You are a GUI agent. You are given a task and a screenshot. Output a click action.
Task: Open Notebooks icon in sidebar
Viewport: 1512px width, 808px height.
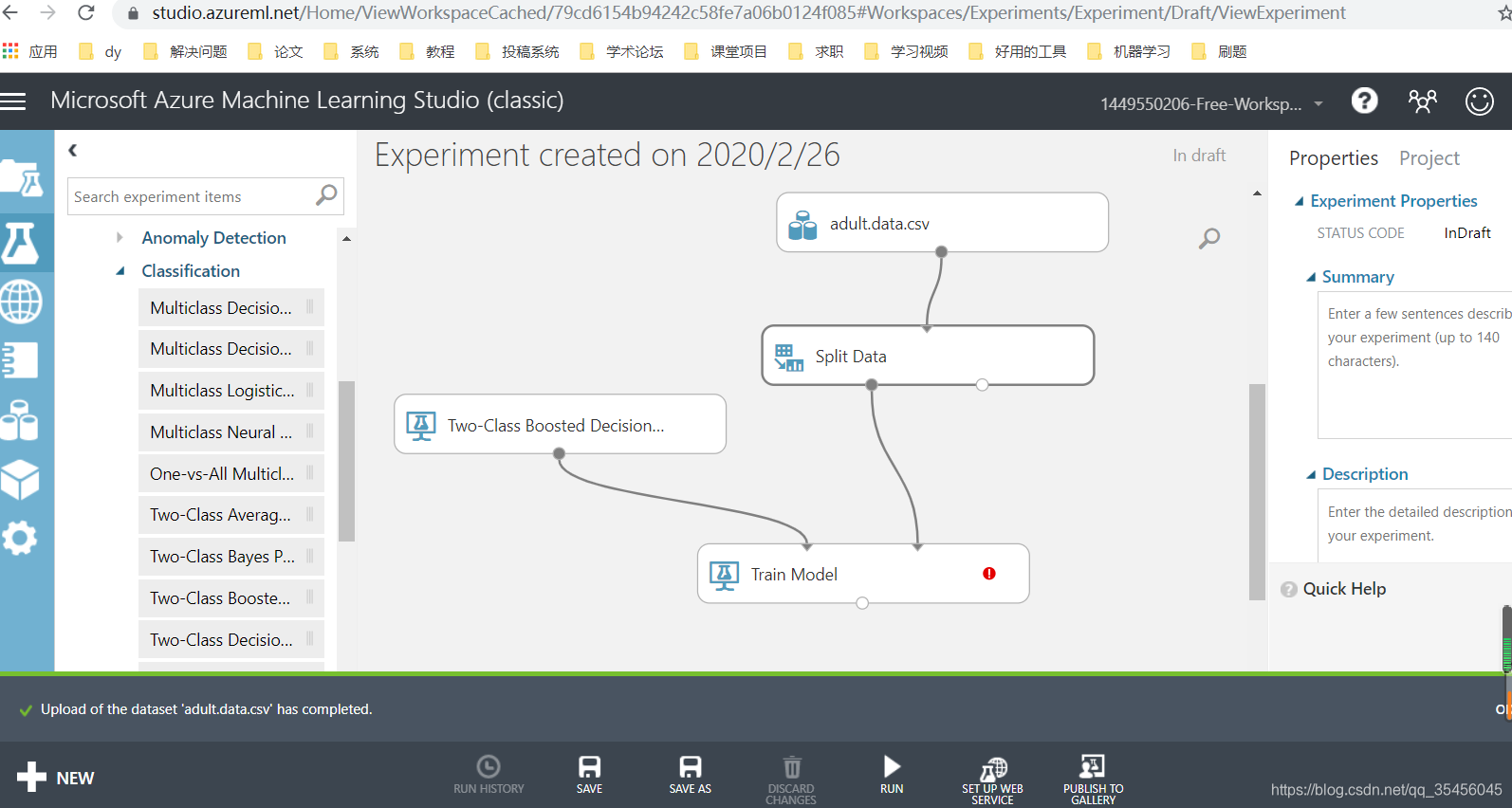(x=21, y=360)
